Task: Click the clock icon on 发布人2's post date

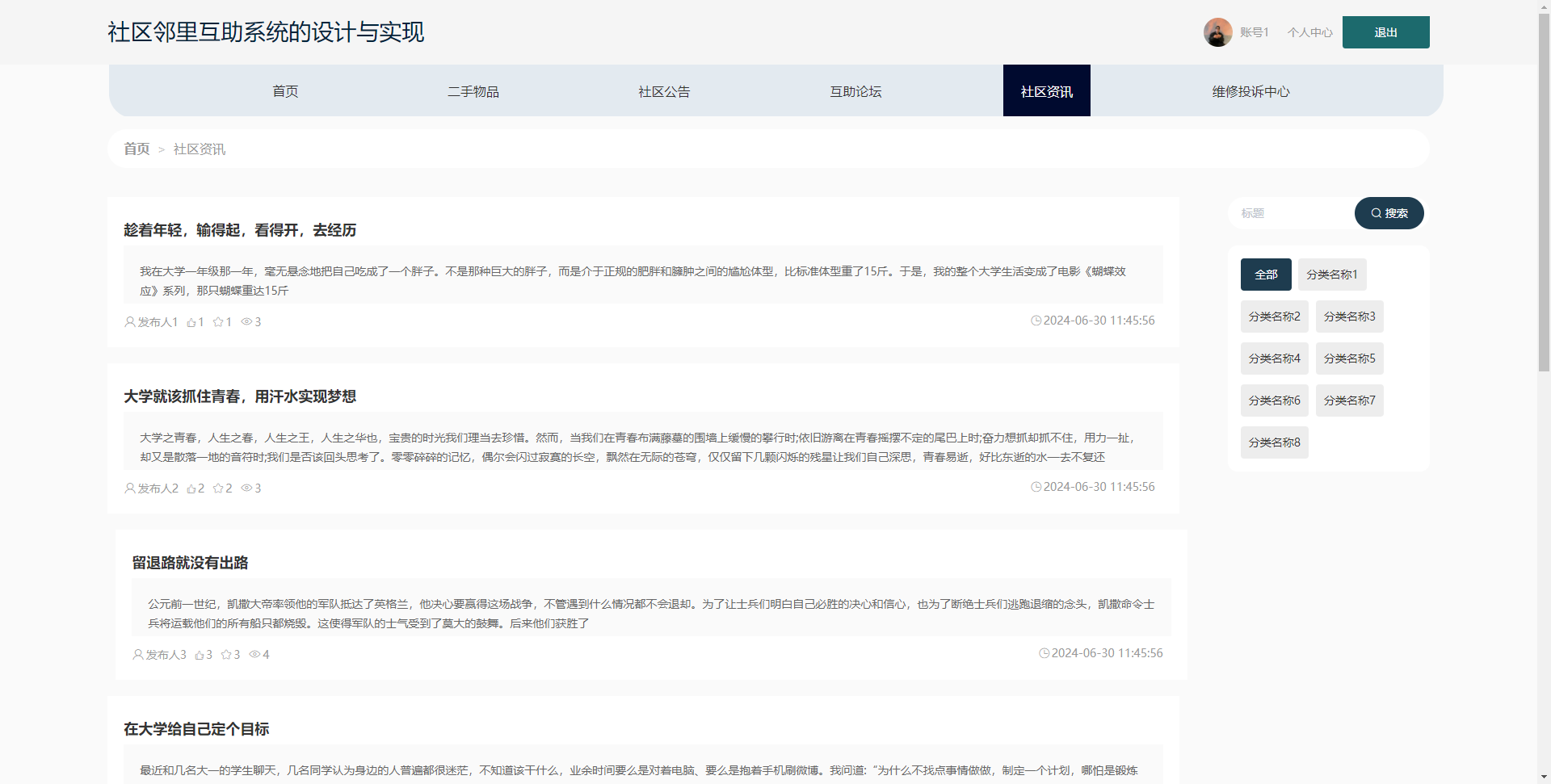Action: 1036,487
